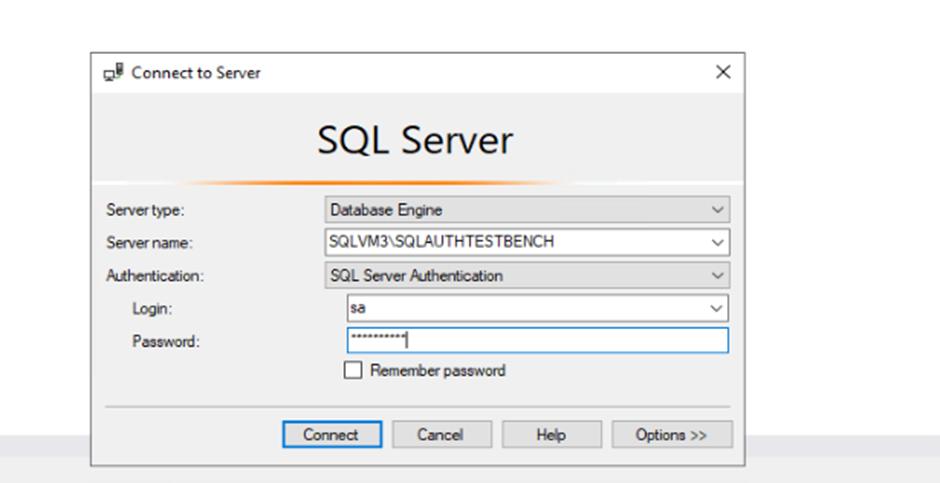The width and height of the screenshot is (940, 483).
Task: Expand Options >> for more settings
Action: (671, 434)
